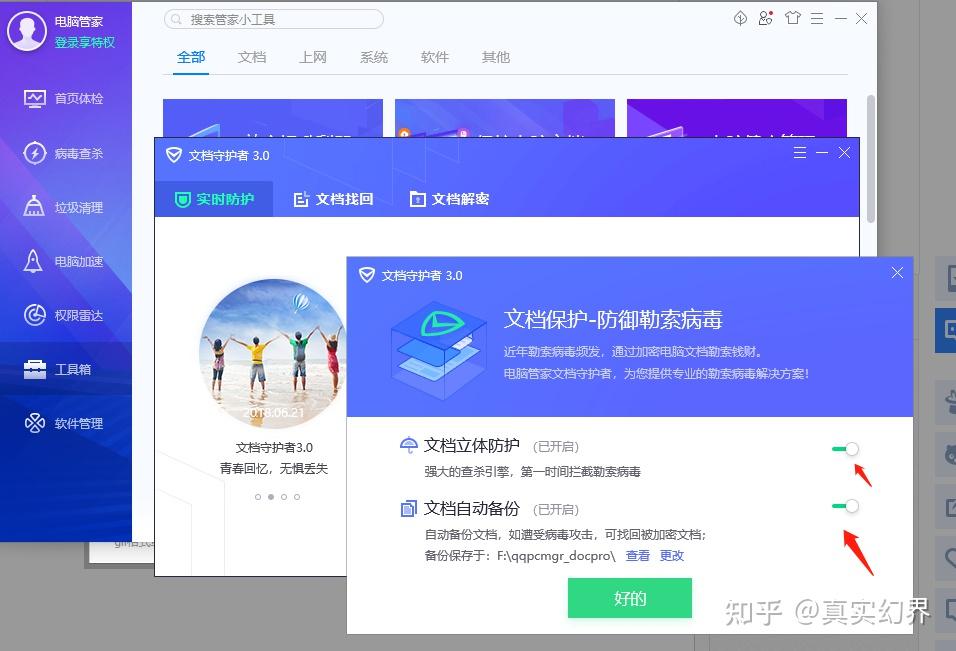Click the 文档立体防护 umbrella icon

[x=408, y=445]
